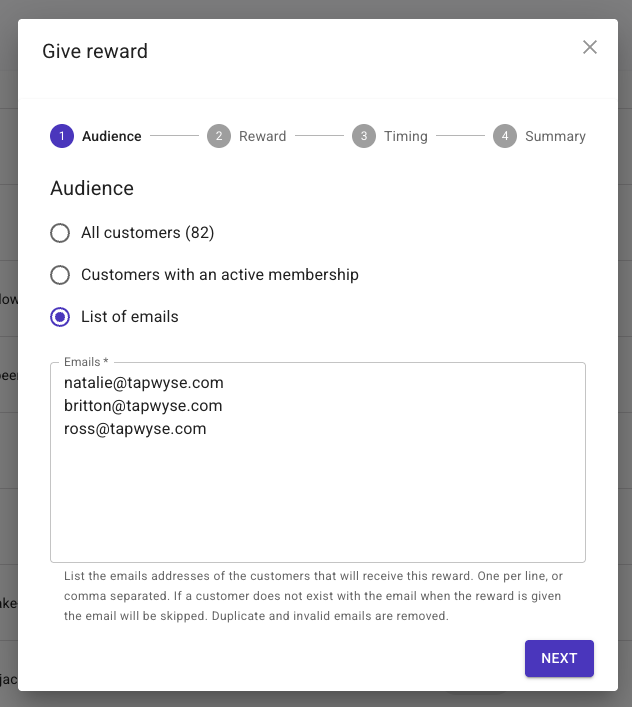Jump to the Reward step label
Image resolution: width=632 pixels, height=707 pixels.
[262, 136]
